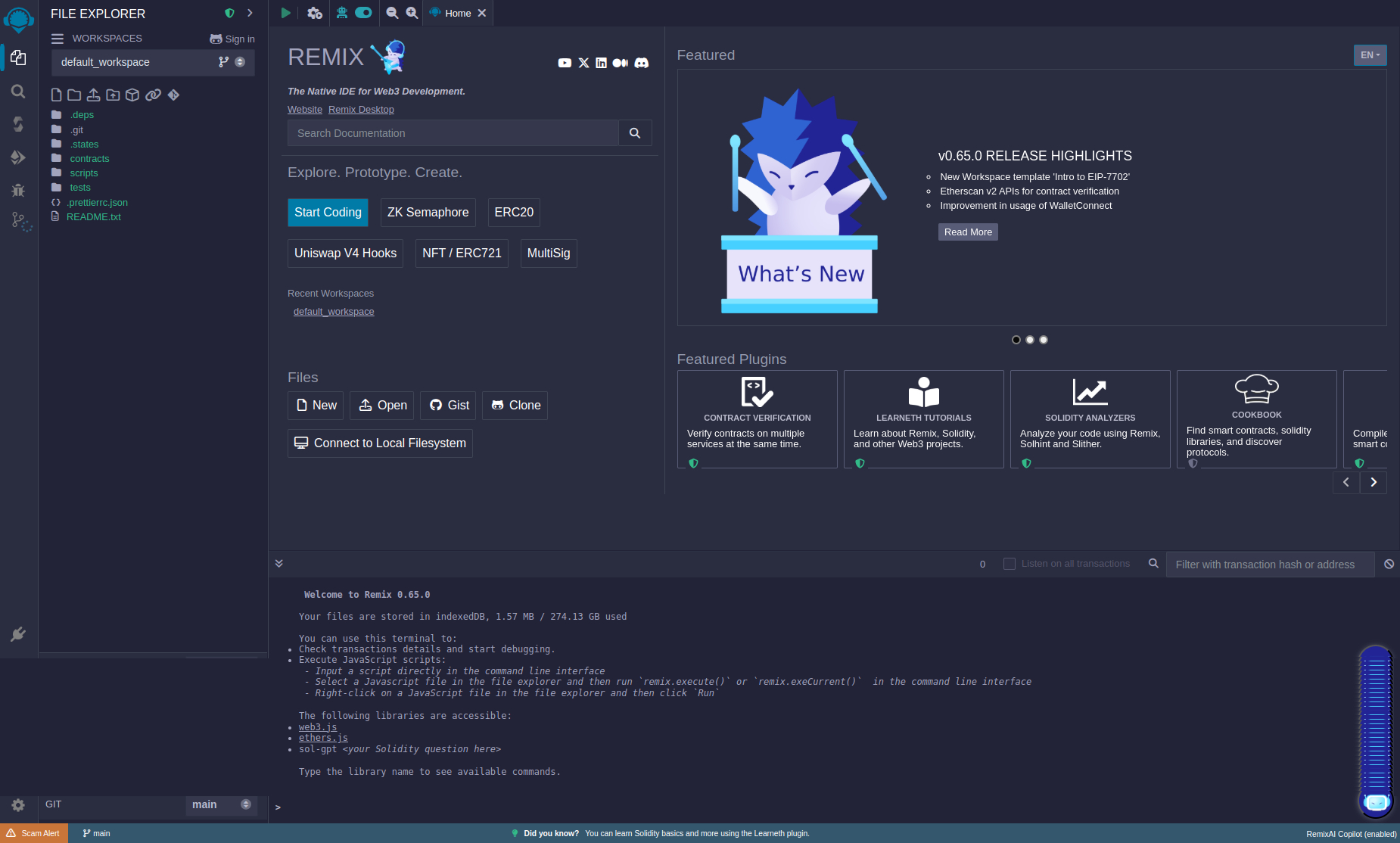Open the default_workspace selector dropdown
Screen dimensions: 1400x843
pyautogui.click(x=153, y=62)
